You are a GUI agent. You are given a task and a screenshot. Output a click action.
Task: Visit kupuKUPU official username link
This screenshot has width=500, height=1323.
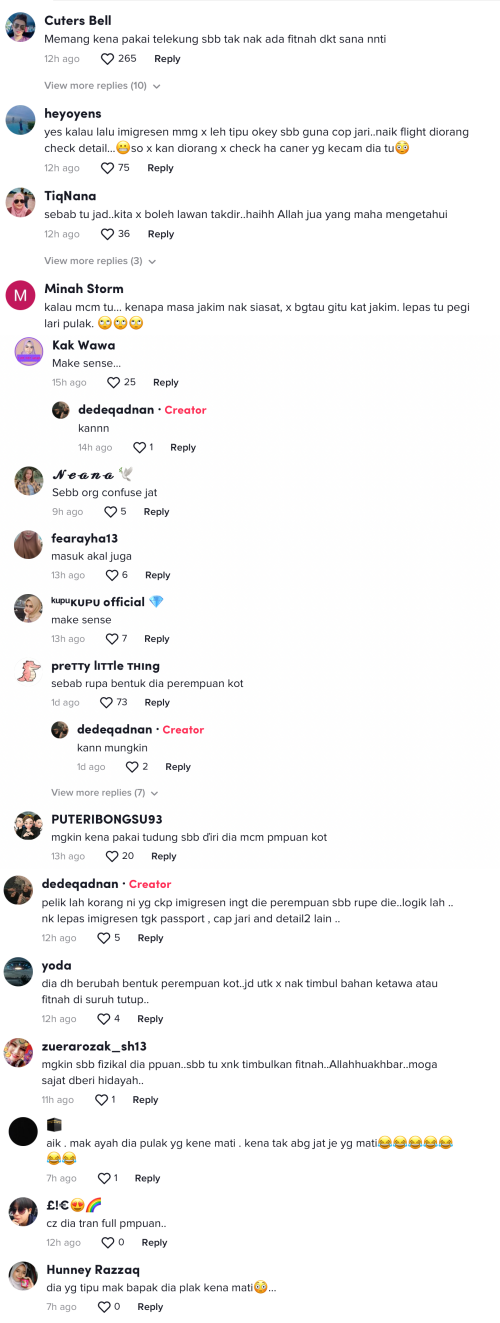(98, 602)
